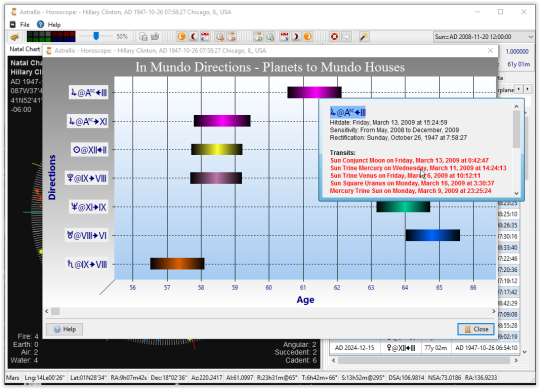Open the File menu
The width and height of the screenshot is (540, 389).
24,24
